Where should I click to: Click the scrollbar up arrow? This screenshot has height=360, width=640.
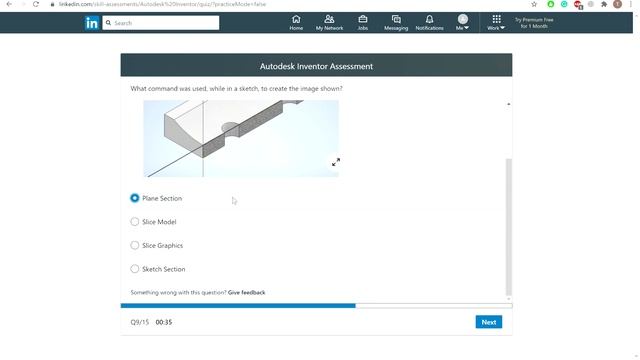point(509,104)
